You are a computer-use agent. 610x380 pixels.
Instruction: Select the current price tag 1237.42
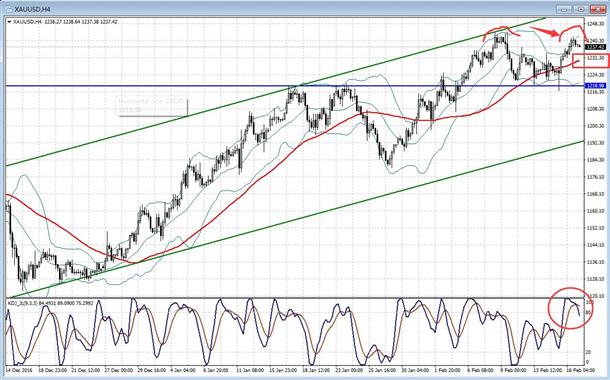point(596,47)
